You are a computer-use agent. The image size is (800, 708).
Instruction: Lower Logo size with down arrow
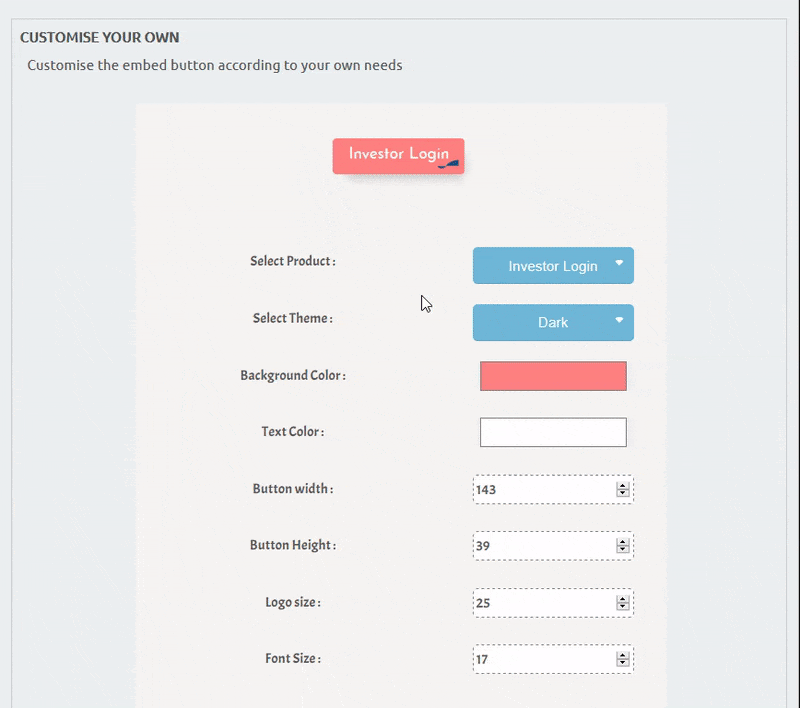623,608
